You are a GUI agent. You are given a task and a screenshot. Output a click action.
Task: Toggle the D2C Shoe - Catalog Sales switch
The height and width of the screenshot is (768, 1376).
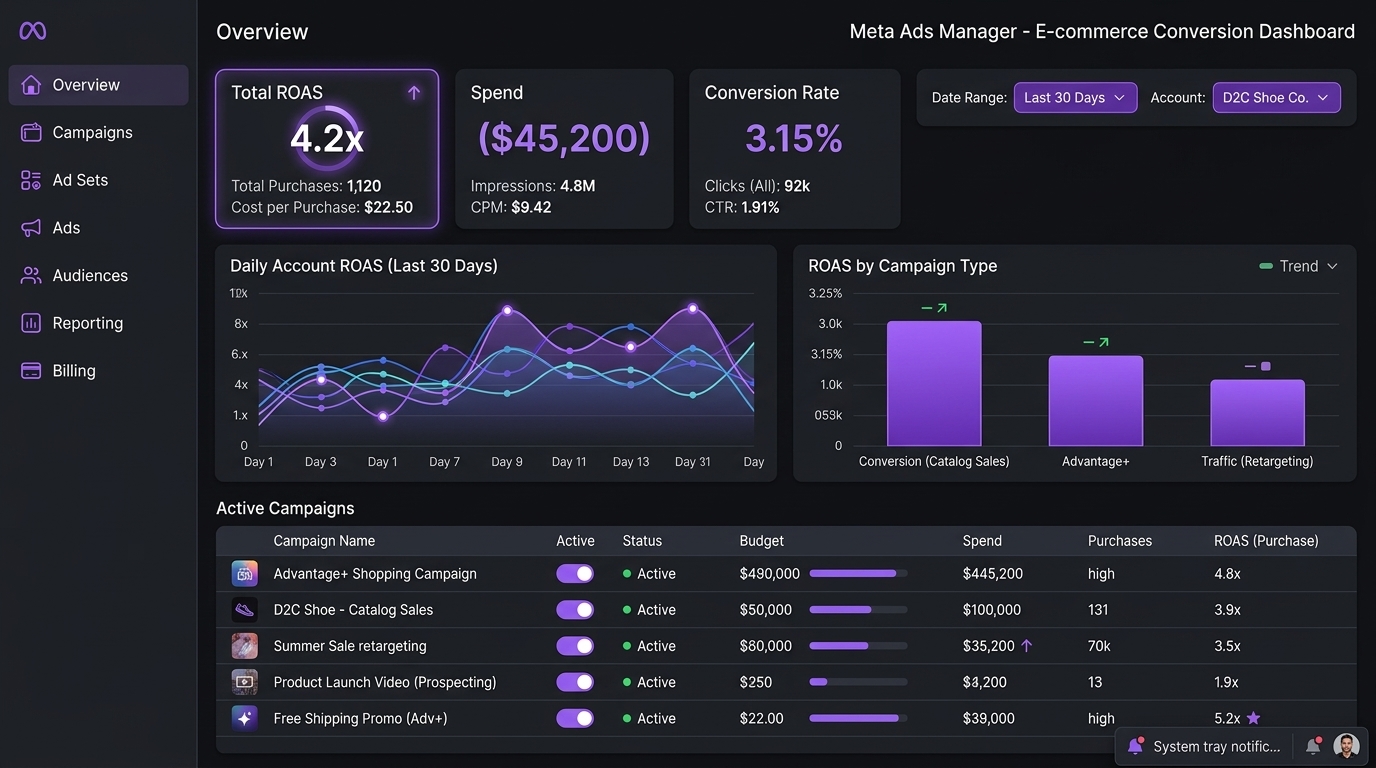coord(575,609)
